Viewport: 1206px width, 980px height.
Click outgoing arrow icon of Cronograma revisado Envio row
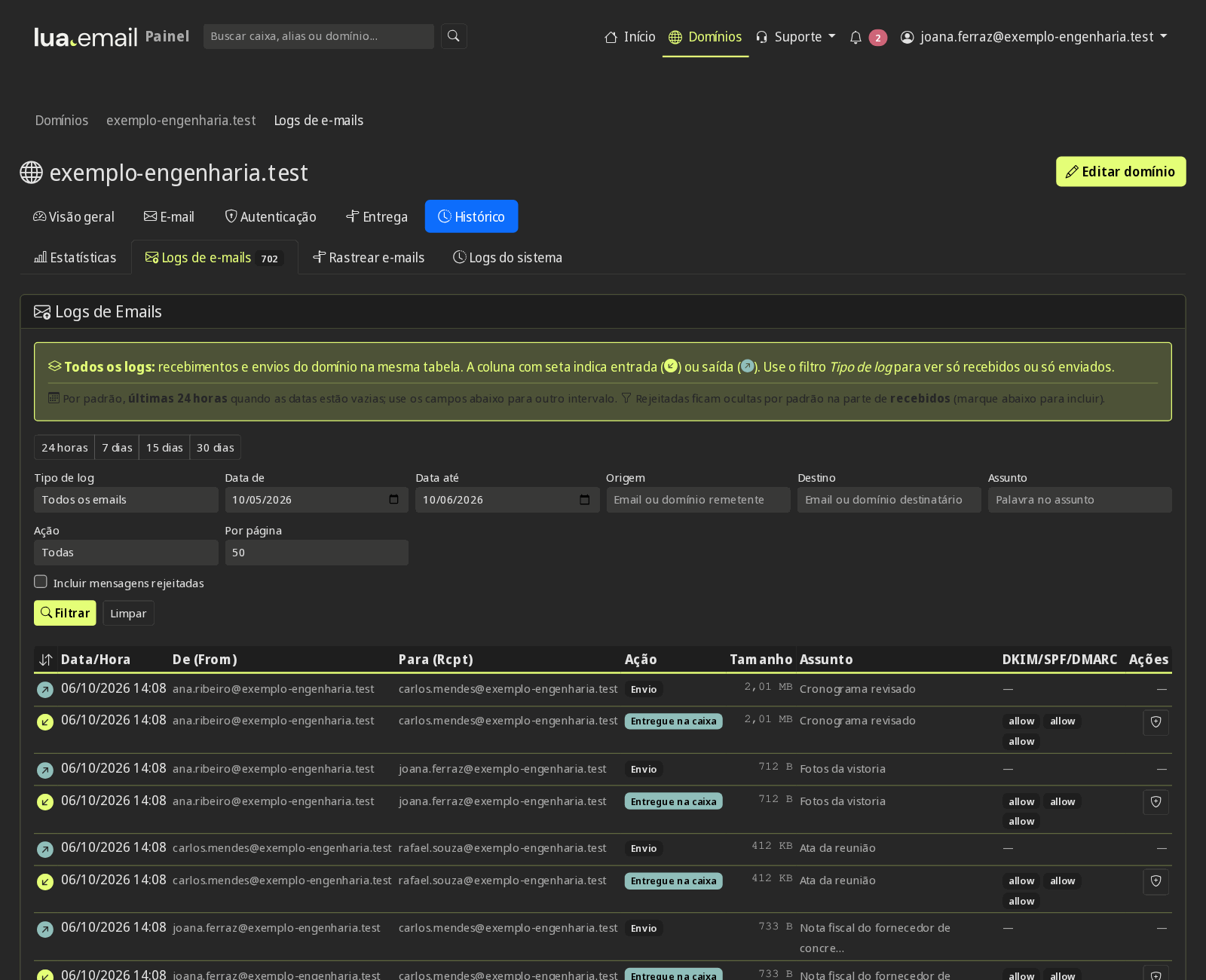click(x=45, y=689)
